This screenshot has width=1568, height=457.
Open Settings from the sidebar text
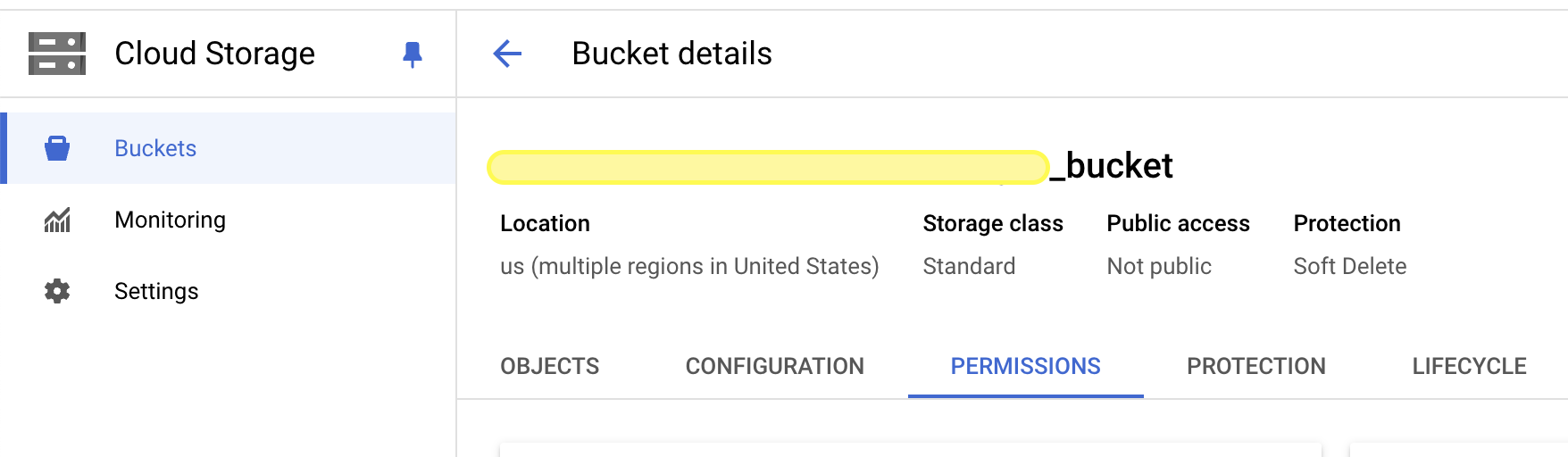[156, 291]
